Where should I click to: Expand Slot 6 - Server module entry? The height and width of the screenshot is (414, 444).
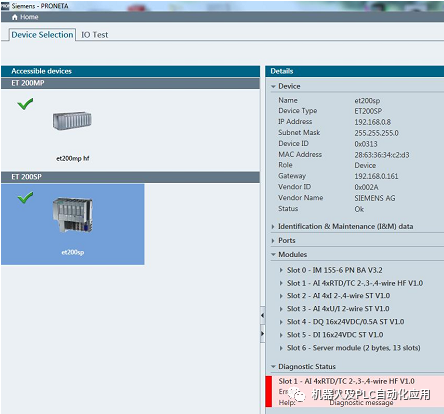click(x=281, y=348)
